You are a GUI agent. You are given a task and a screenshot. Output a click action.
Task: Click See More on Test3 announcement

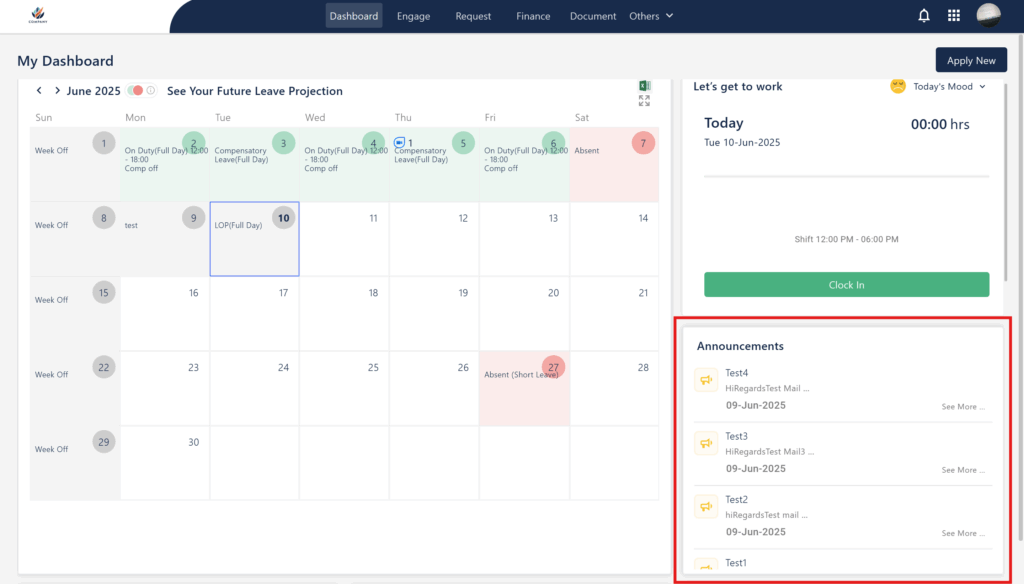coord(963,470)
